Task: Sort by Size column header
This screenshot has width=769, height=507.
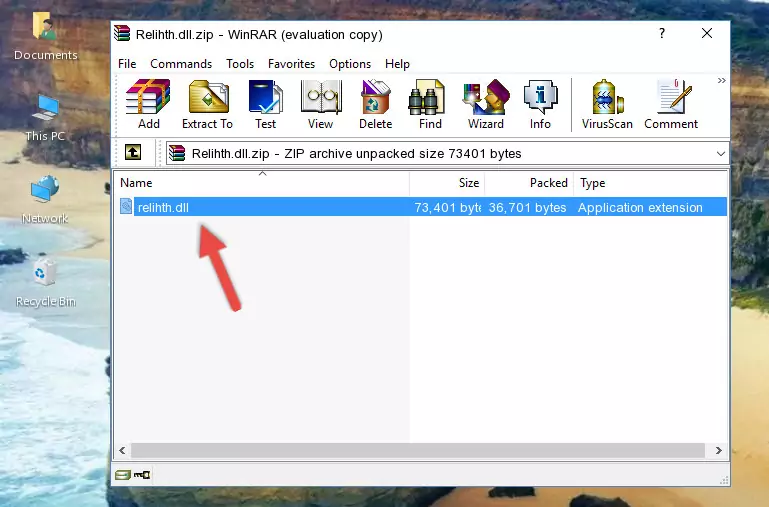Action: pos(447,183)
